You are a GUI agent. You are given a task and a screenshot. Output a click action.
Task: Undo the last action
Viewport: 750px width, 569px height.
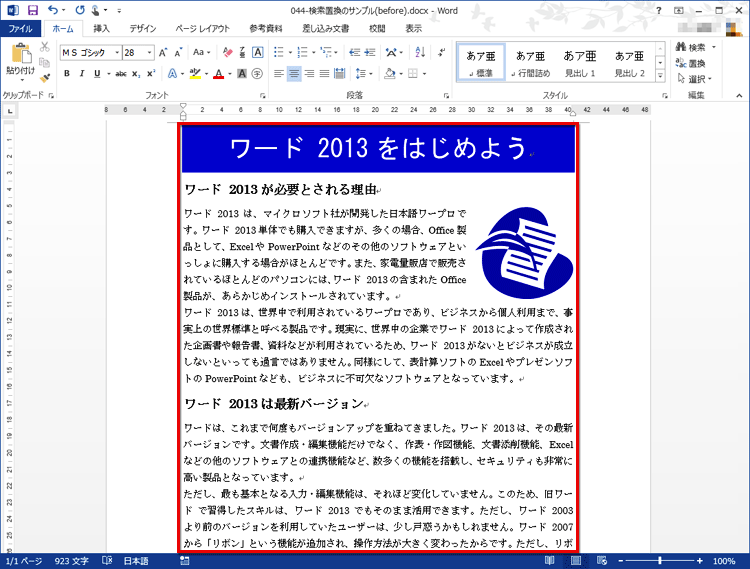point(53,10)
